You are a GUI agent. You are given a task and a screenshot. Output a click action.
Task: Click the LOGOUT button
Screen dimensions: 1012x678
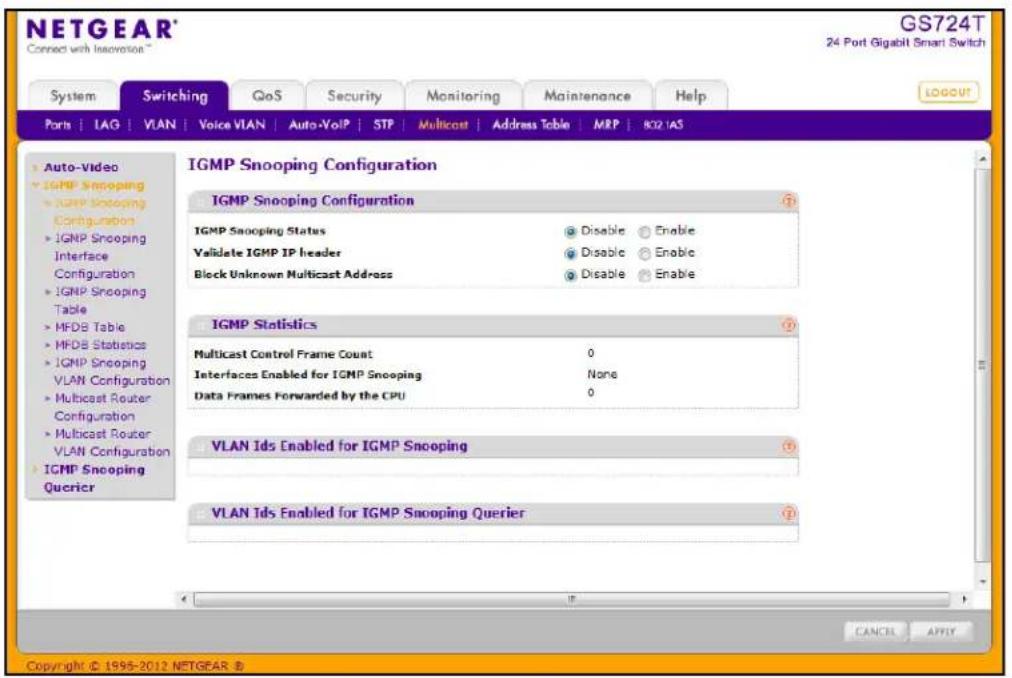[947, 92]
